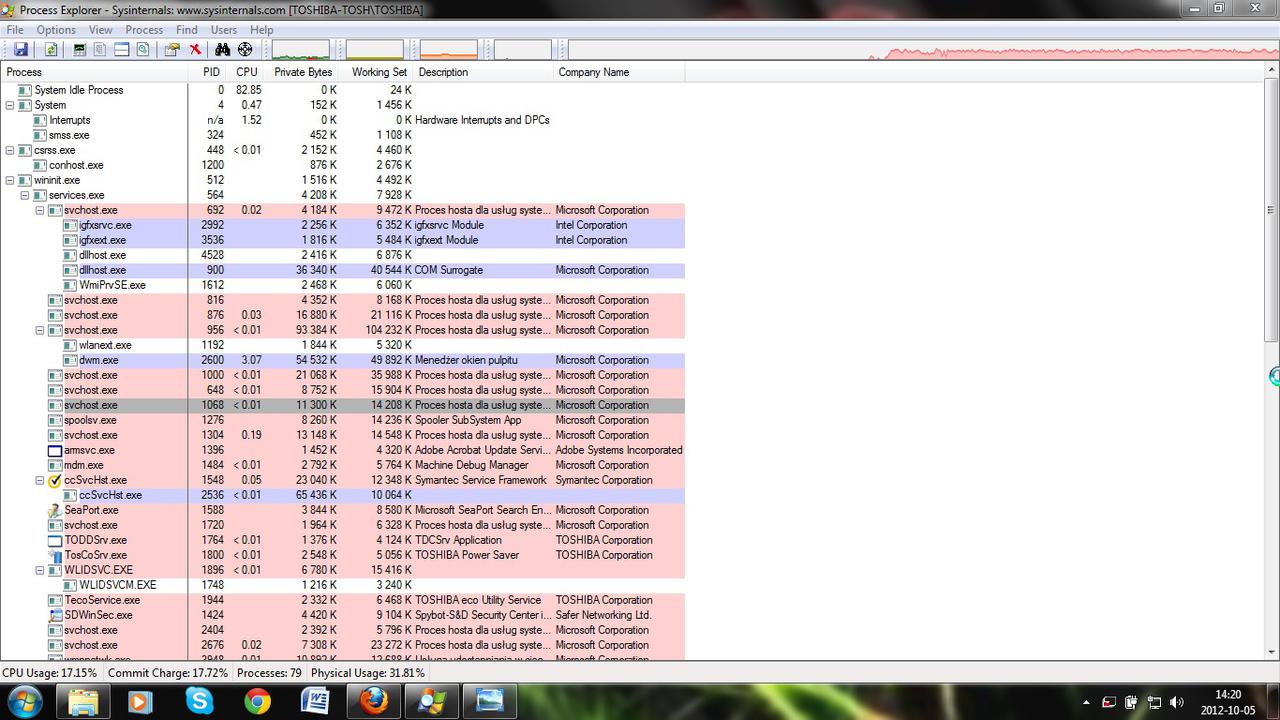Open Google Chrome from the taskbar
Screen dimensions: 1280x720
point(257,701)
